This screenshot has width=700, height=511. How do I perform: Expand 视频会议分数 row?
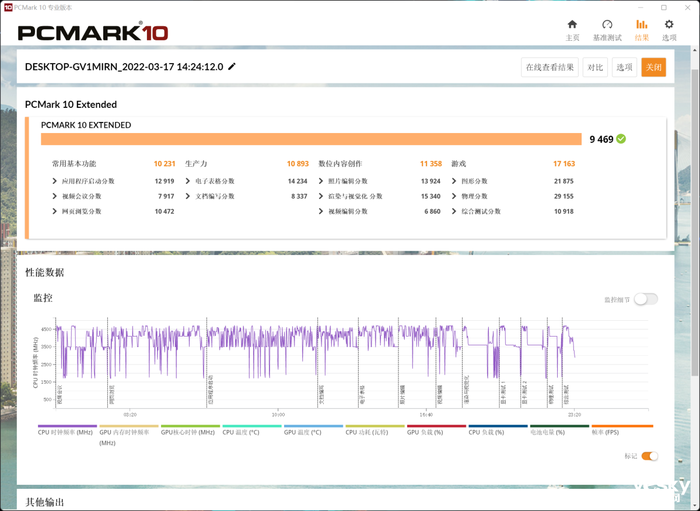tap(54, 196)
